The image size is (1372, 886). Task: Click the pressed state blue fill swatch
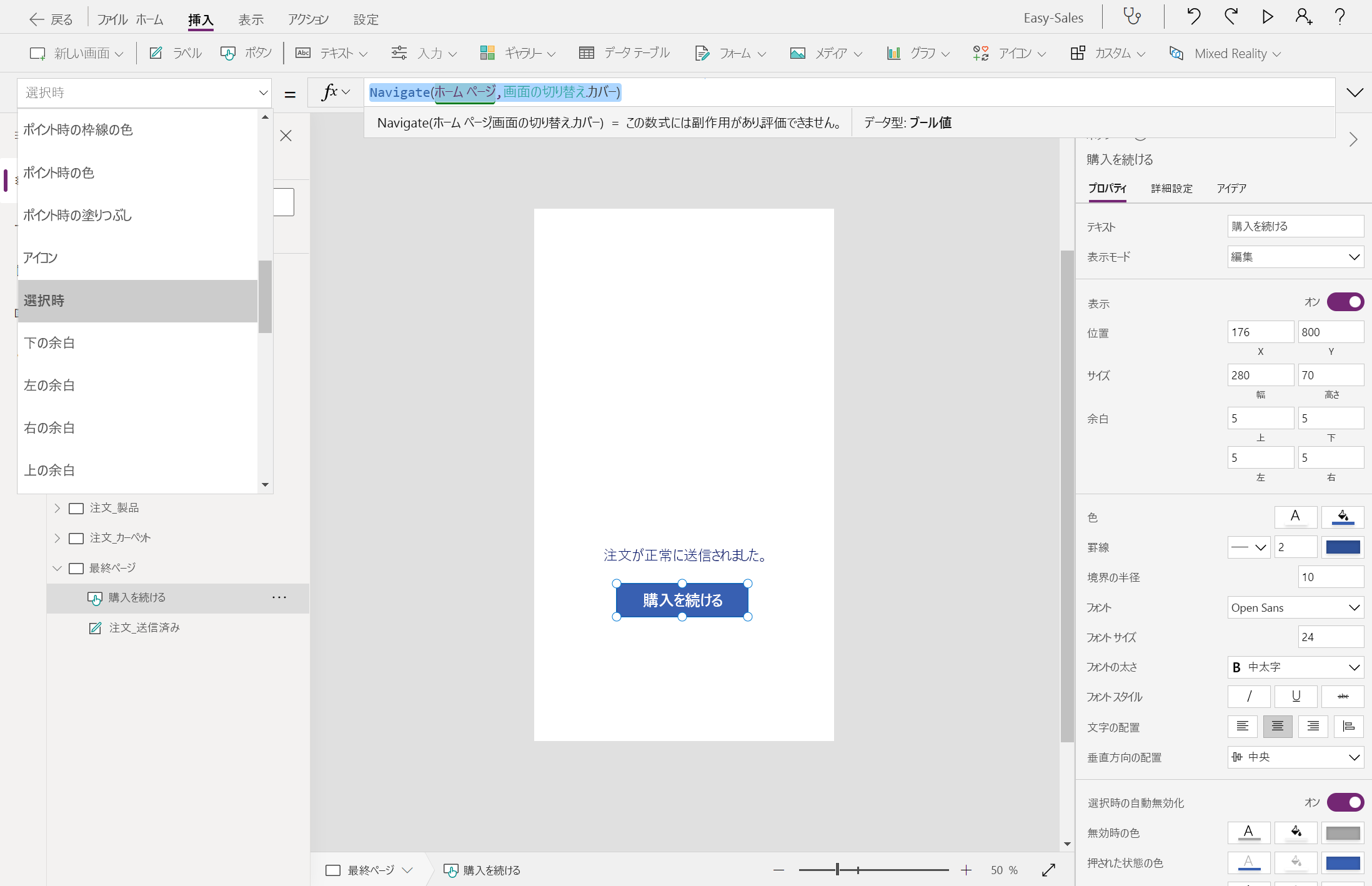pos(1343,863)
